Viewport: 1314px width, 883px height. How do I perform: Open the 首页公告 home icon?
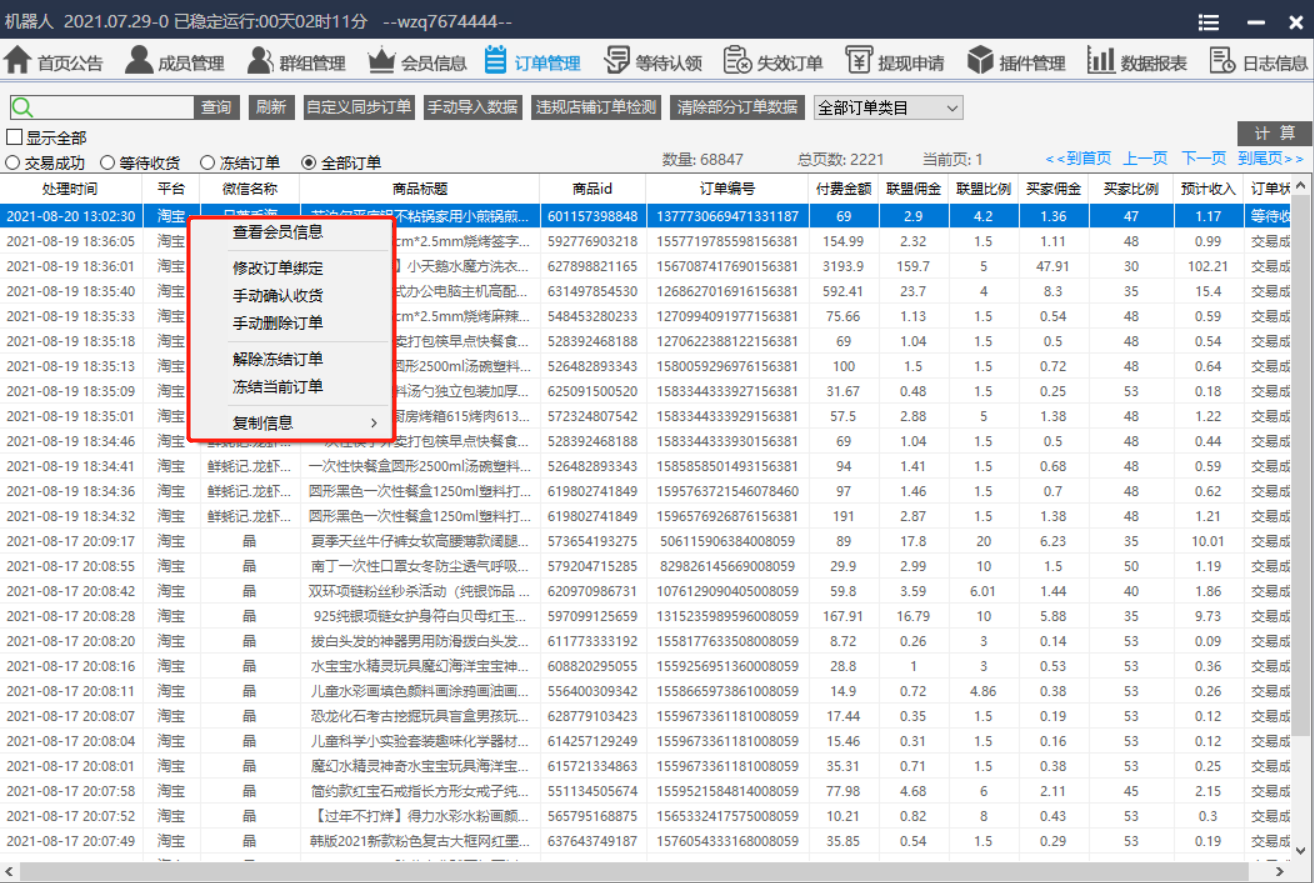18,60
